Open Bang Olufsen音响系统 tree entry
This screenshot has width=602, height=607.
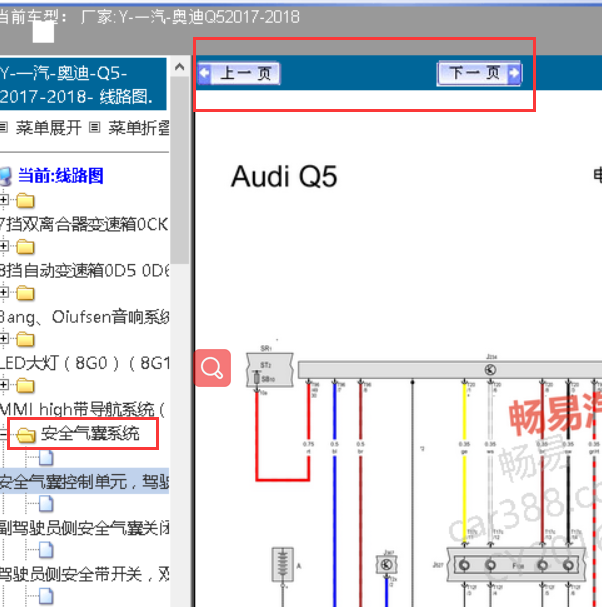coord(84,317)
